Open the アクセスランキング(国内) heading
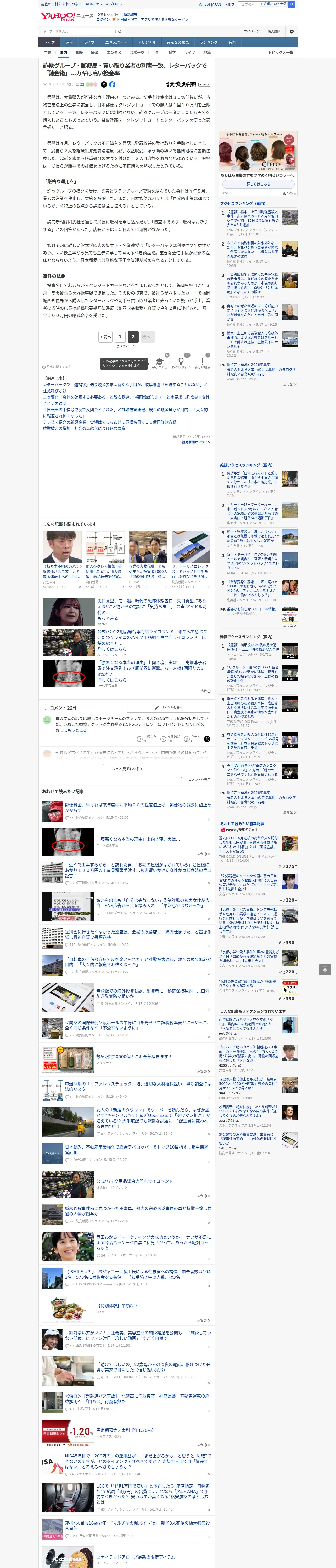The height and width of the screenshot is (1568, 336). [243, 203]
